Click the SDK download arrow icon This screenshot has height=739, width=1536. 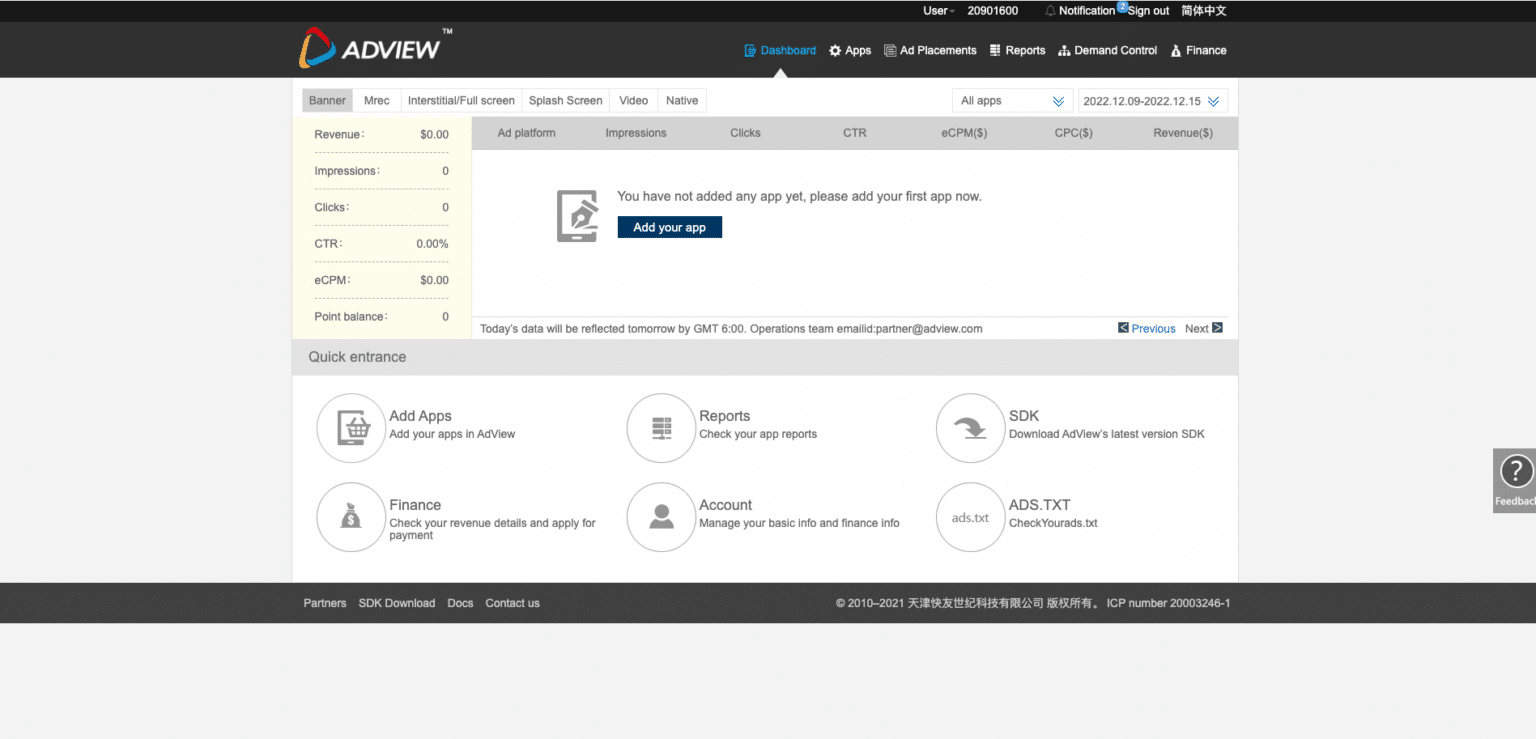[969, 428]
